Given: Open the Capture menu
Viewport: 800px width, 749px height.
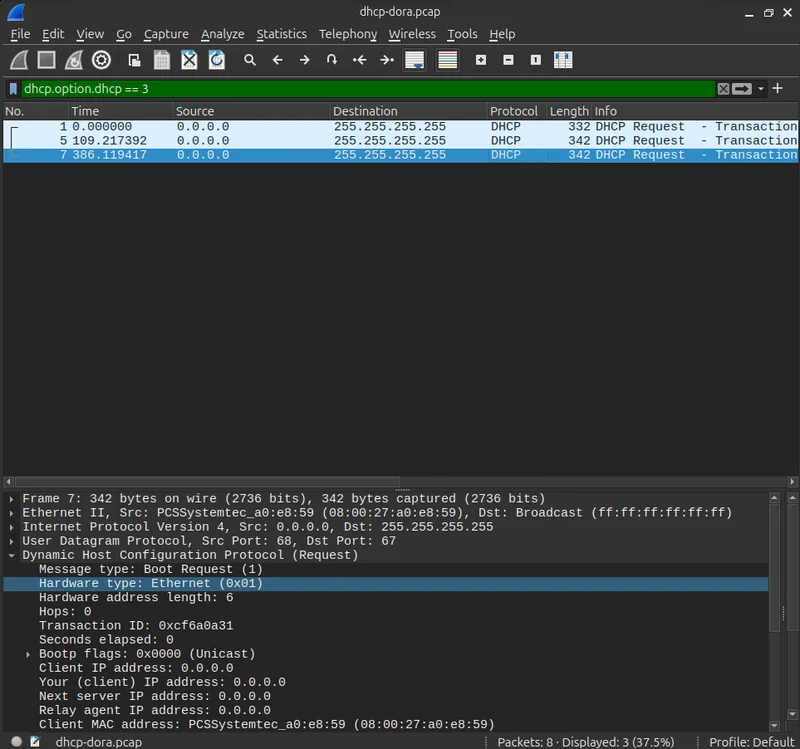Looking at the screenshot, I should pyautogui.click(x=166, y=34).
